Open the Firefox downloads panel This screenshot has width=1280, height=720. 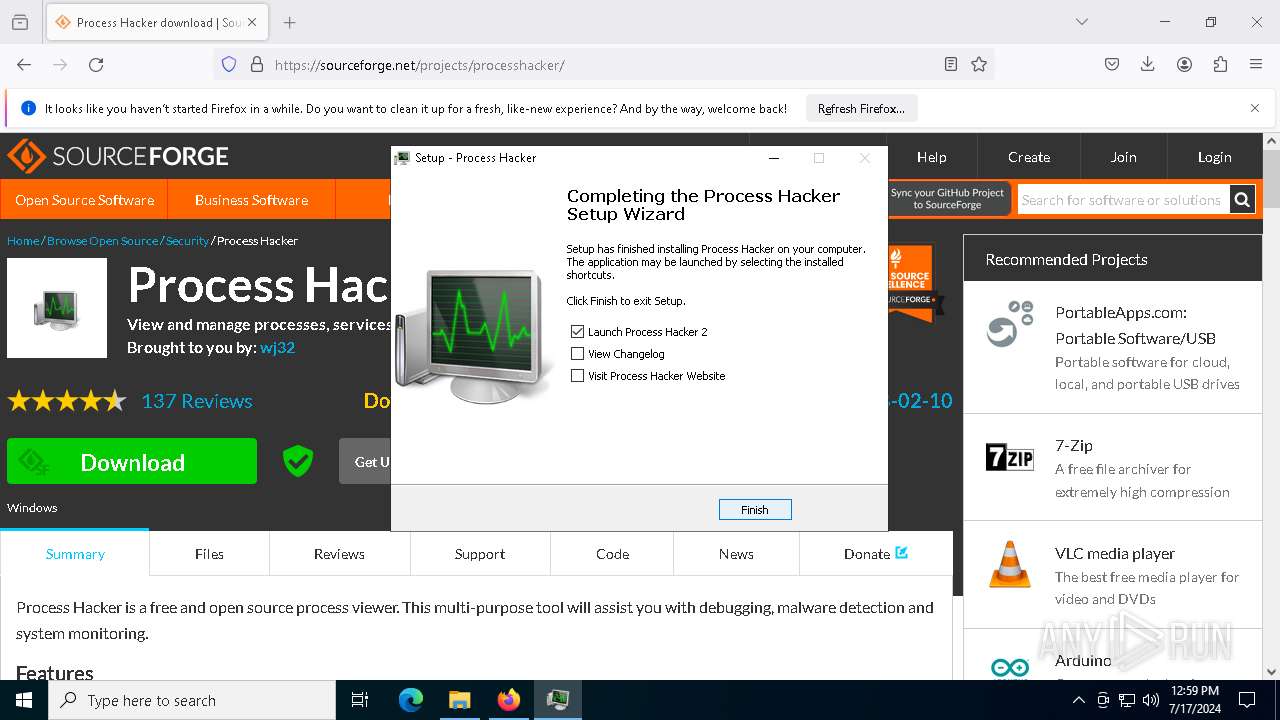pyautogui.click(x=1148, y=64)
